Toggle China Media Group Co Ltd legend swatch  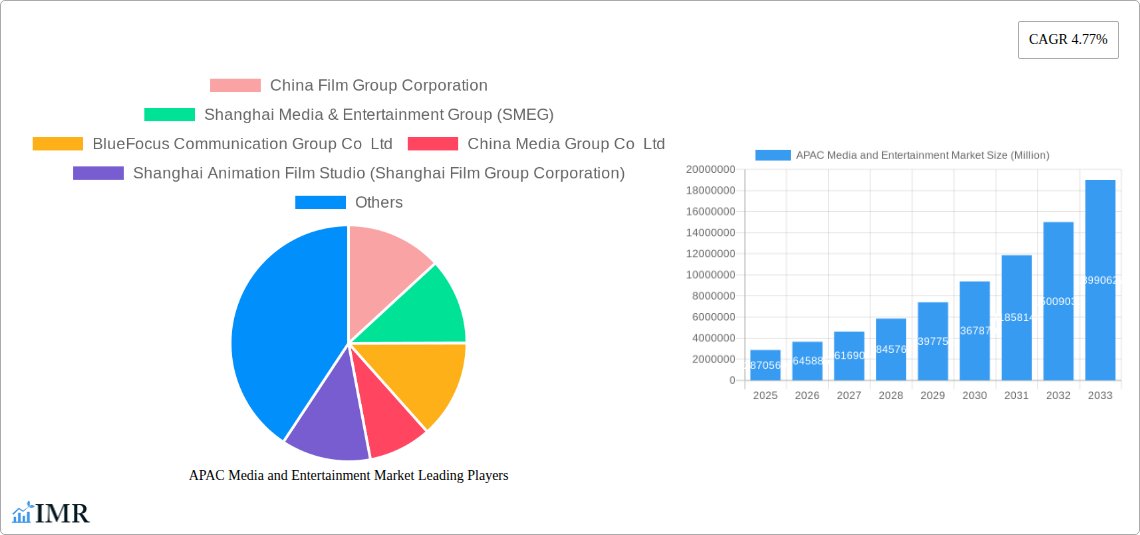(433, 144)
